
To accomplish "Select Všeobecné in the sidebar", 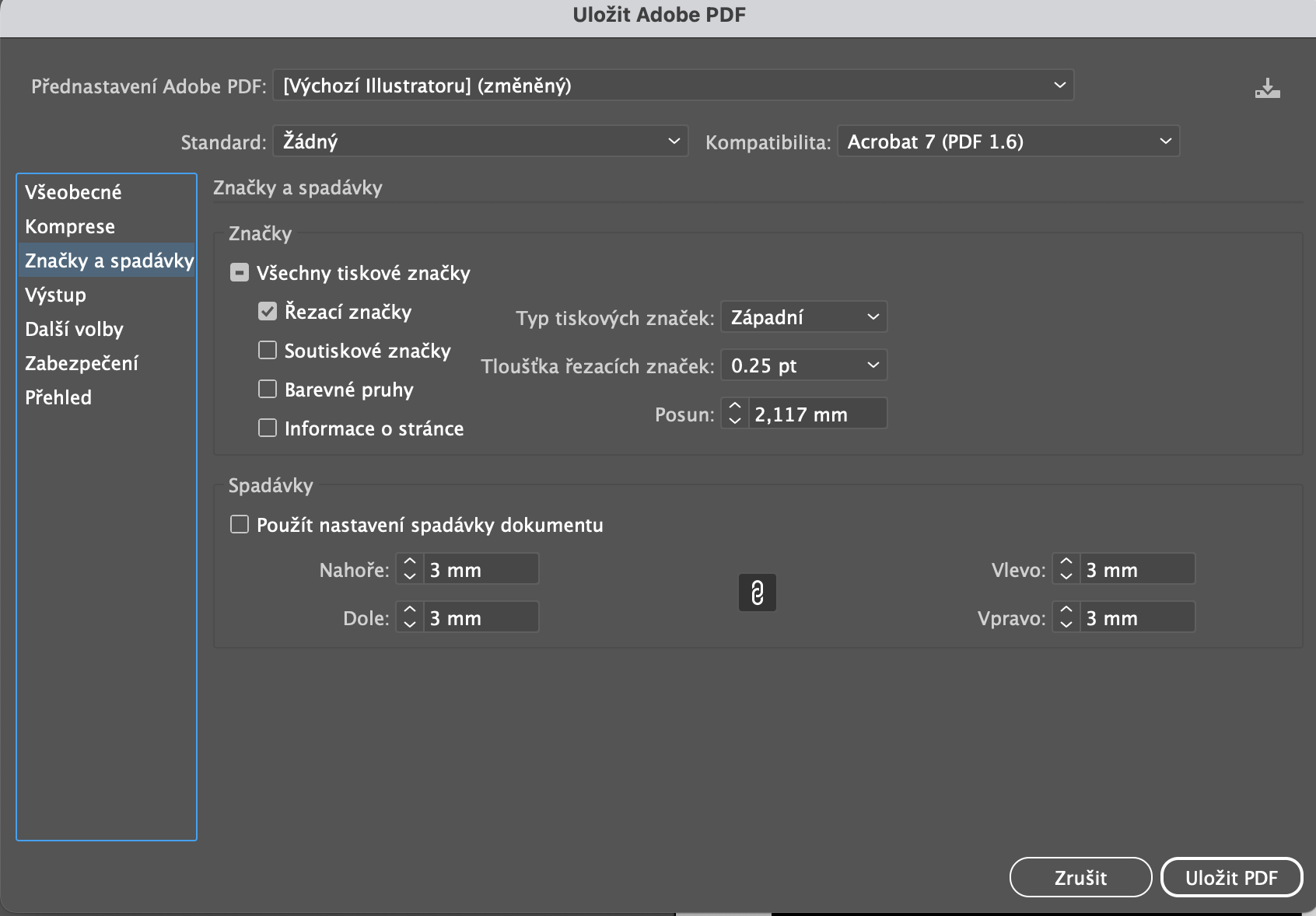I will (107, 192).
